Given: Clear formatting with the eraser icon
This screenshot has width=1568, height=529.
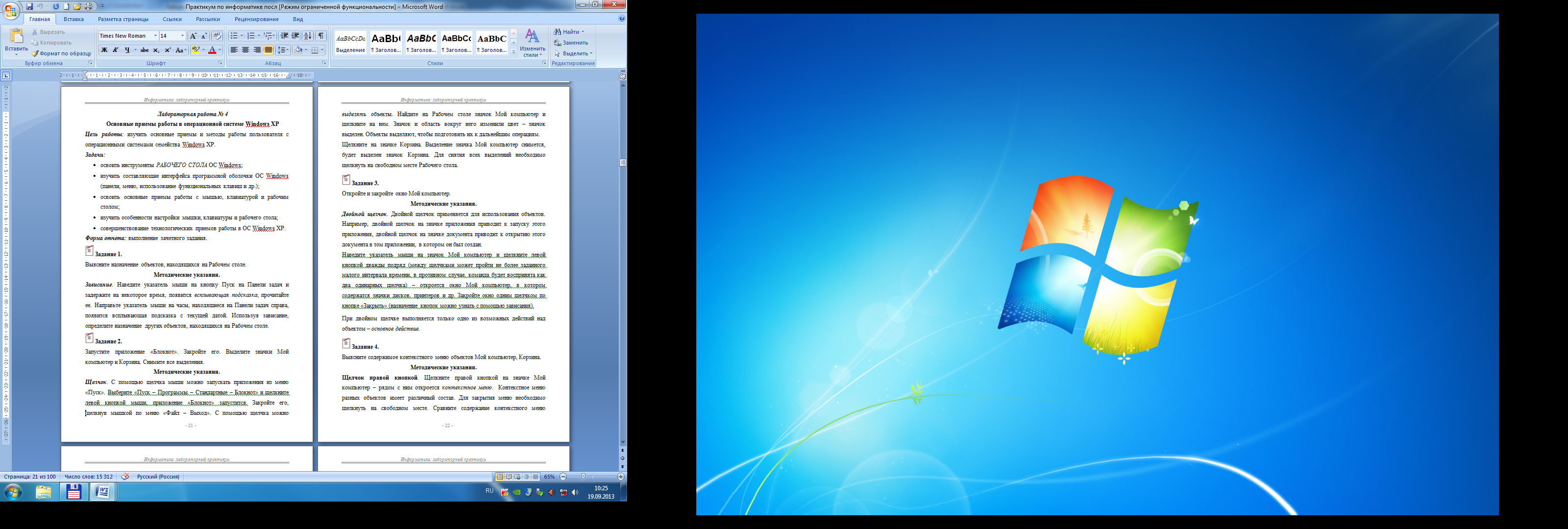Looking at the screenshot, I should coord(217,36).
